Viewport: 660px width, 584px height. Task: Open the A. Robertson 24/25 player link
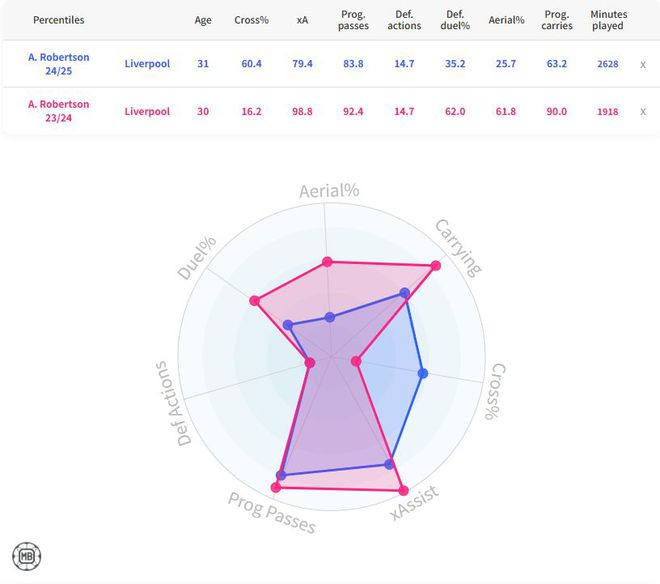[x=59, y=64]
